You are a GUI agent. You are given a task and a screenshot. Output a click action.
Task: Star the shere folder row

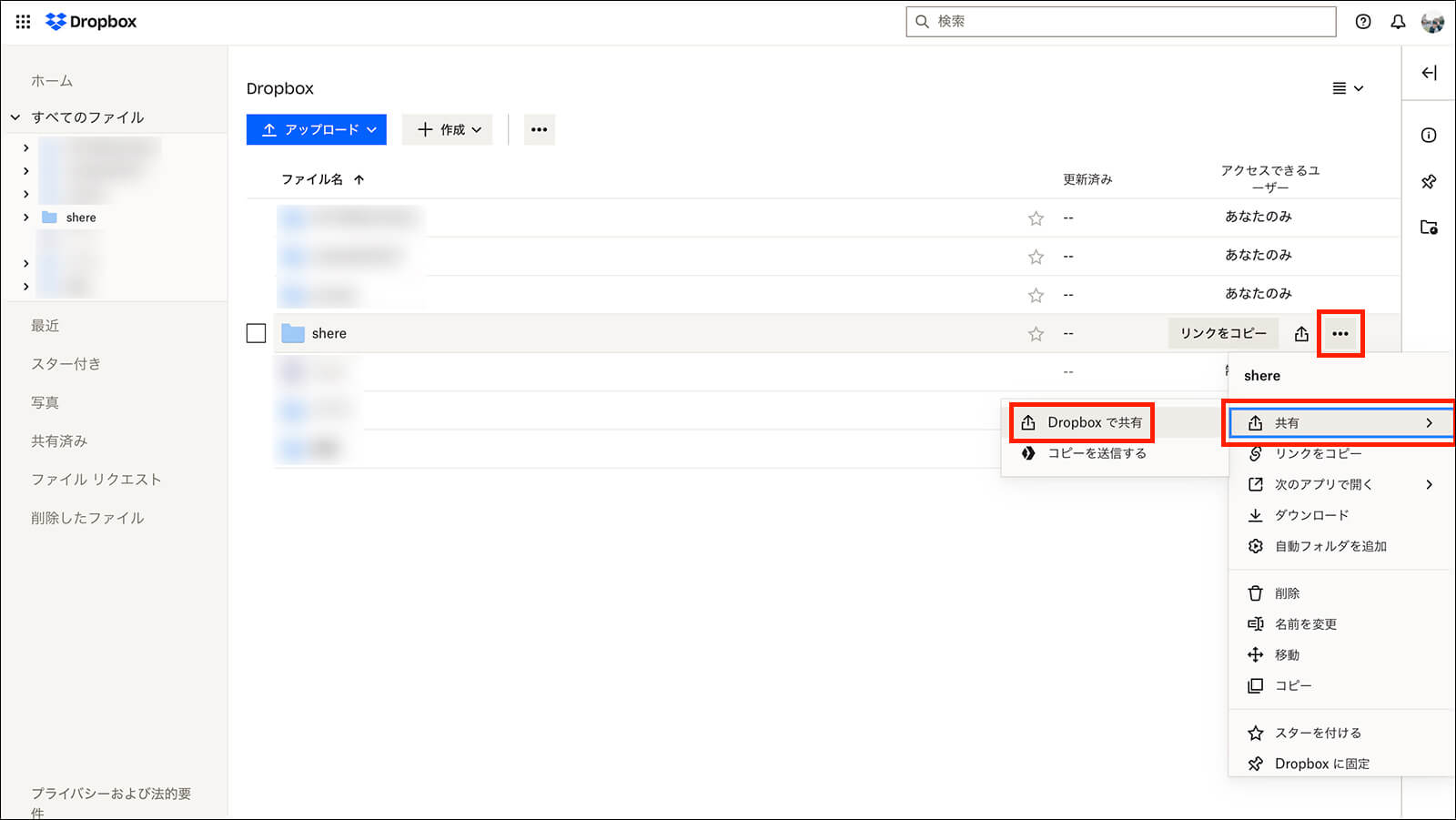[x=1036, y=334]
